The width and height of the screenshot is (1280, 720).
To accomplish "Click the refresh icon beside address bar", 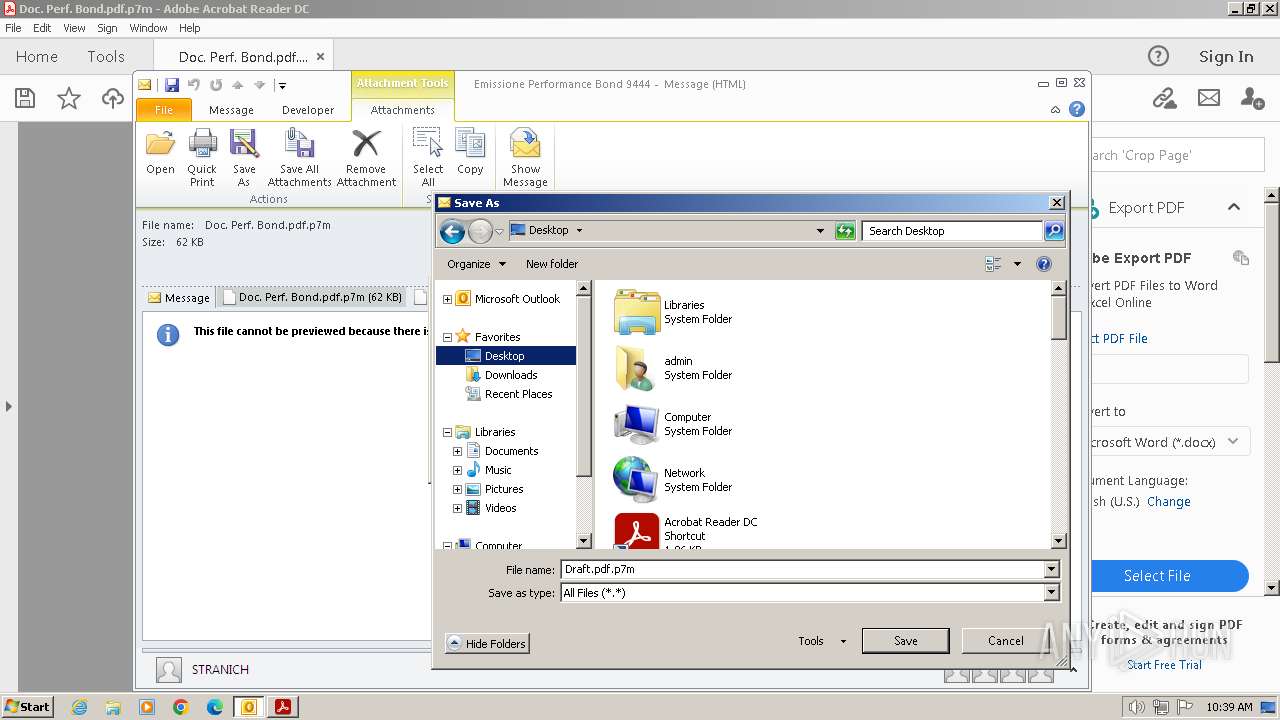I will pyautogui.click(x=845, y=231).
